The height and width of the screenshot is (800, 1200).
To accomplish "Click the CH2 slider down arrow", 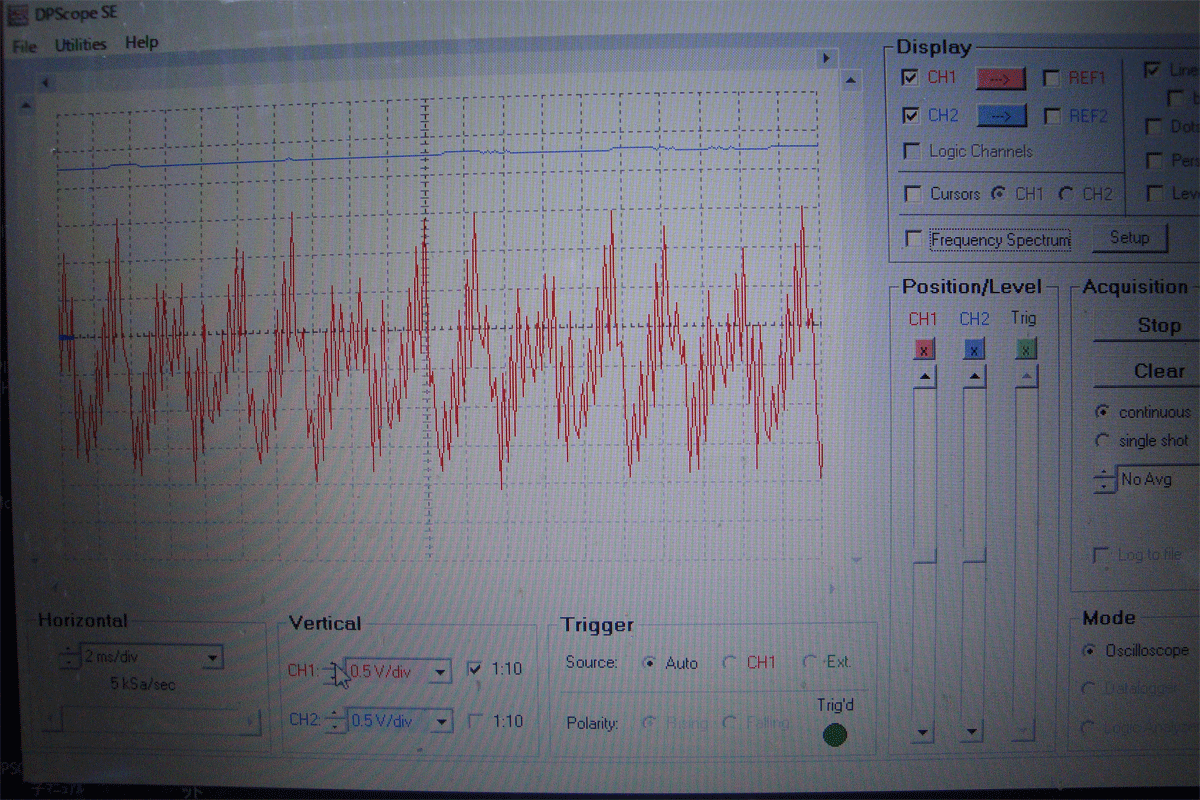I will pyautogui.click(x=971, y=732).
